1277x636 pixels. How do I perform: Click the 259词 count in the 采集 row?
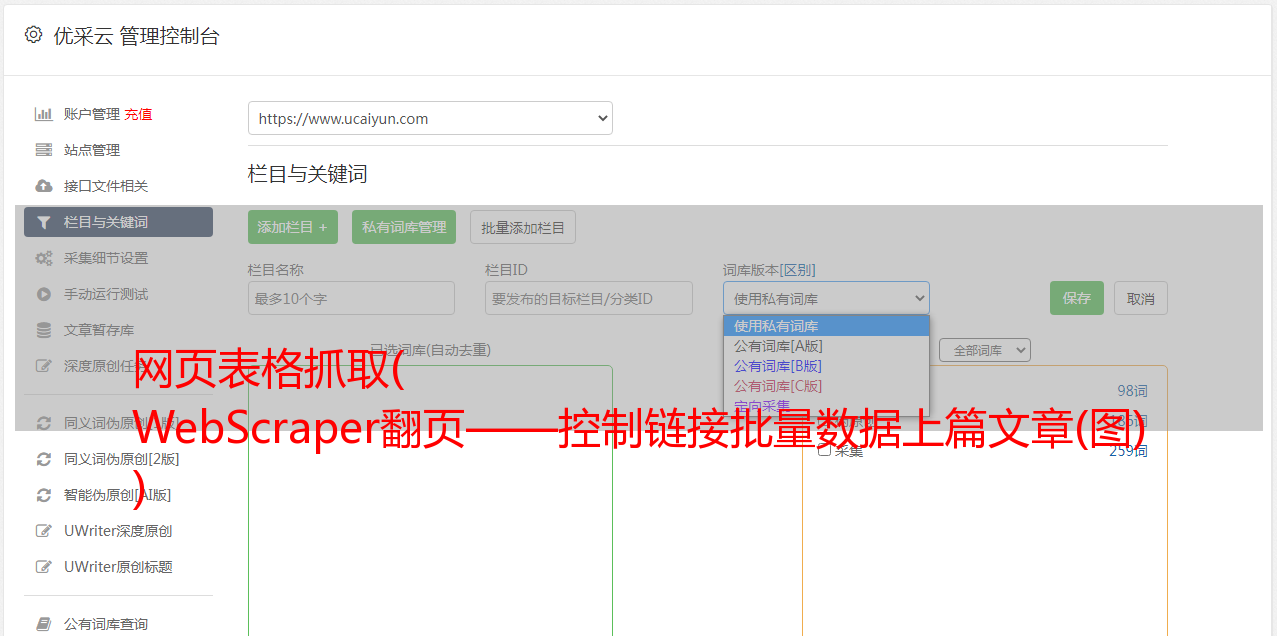[x=1128, y=451]
